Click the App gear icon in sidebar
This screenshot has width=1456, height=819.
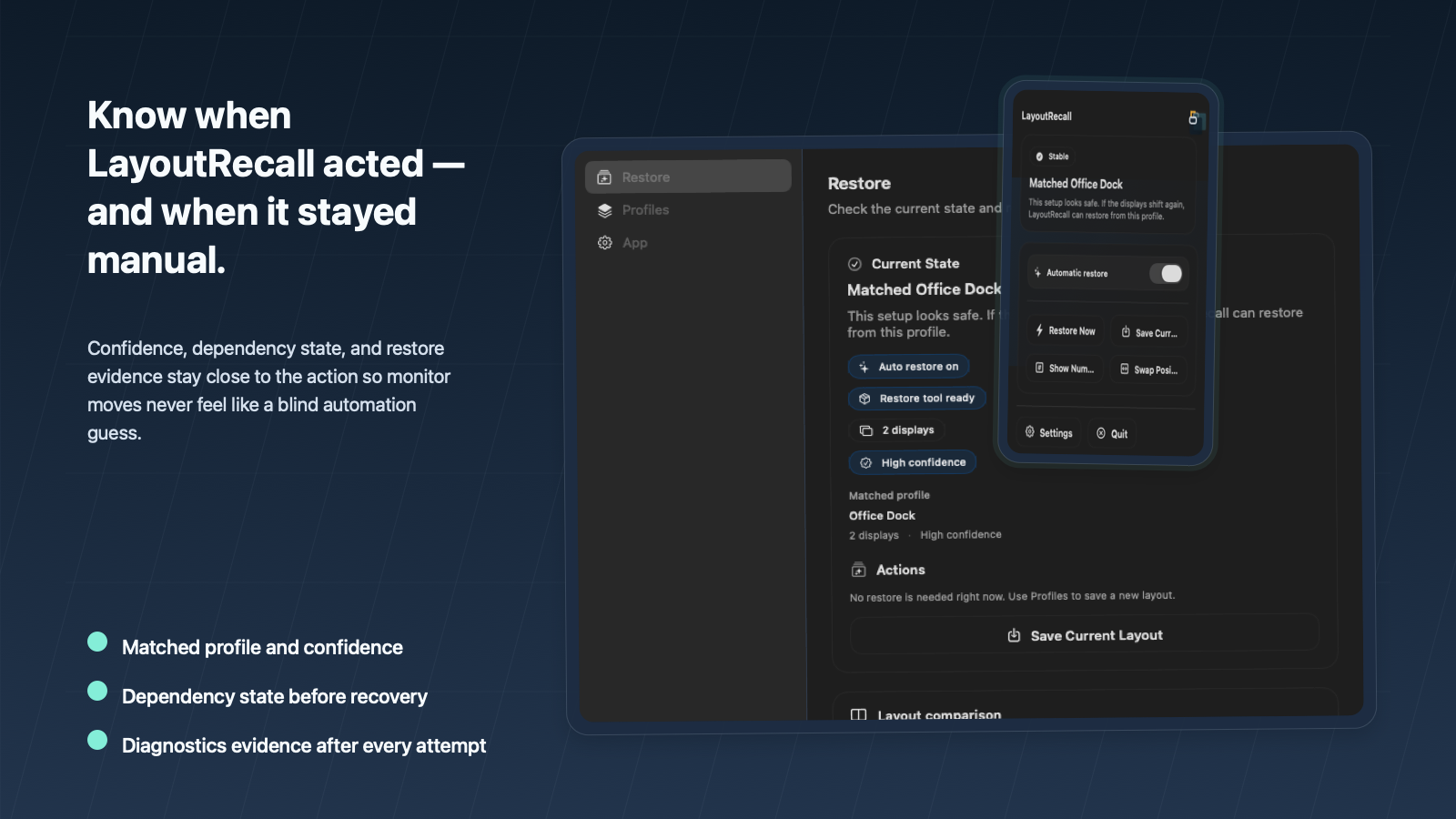click(605, 243)
